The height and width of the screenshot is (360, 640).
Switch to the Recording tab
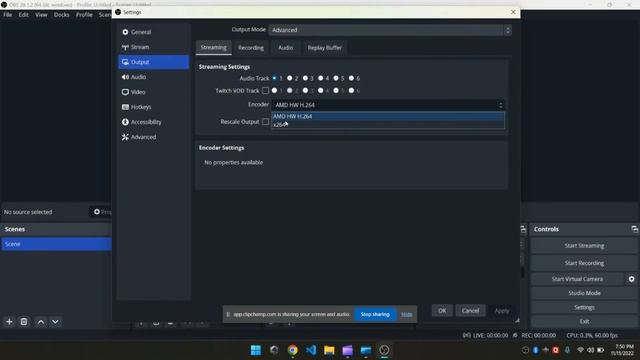coord(251,48)
